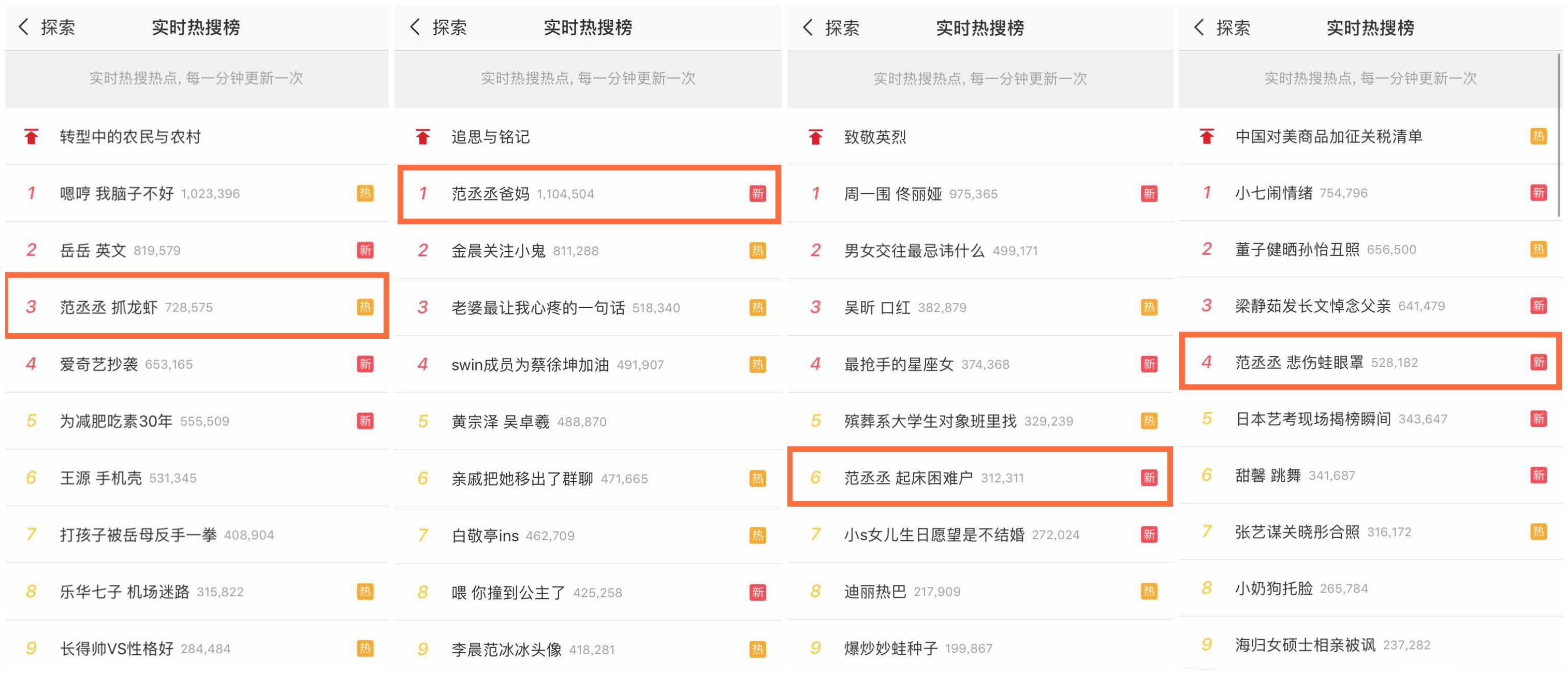
Task: Tap the red pin icon beside 转型中的农民与农村
Action: (31, 136)
